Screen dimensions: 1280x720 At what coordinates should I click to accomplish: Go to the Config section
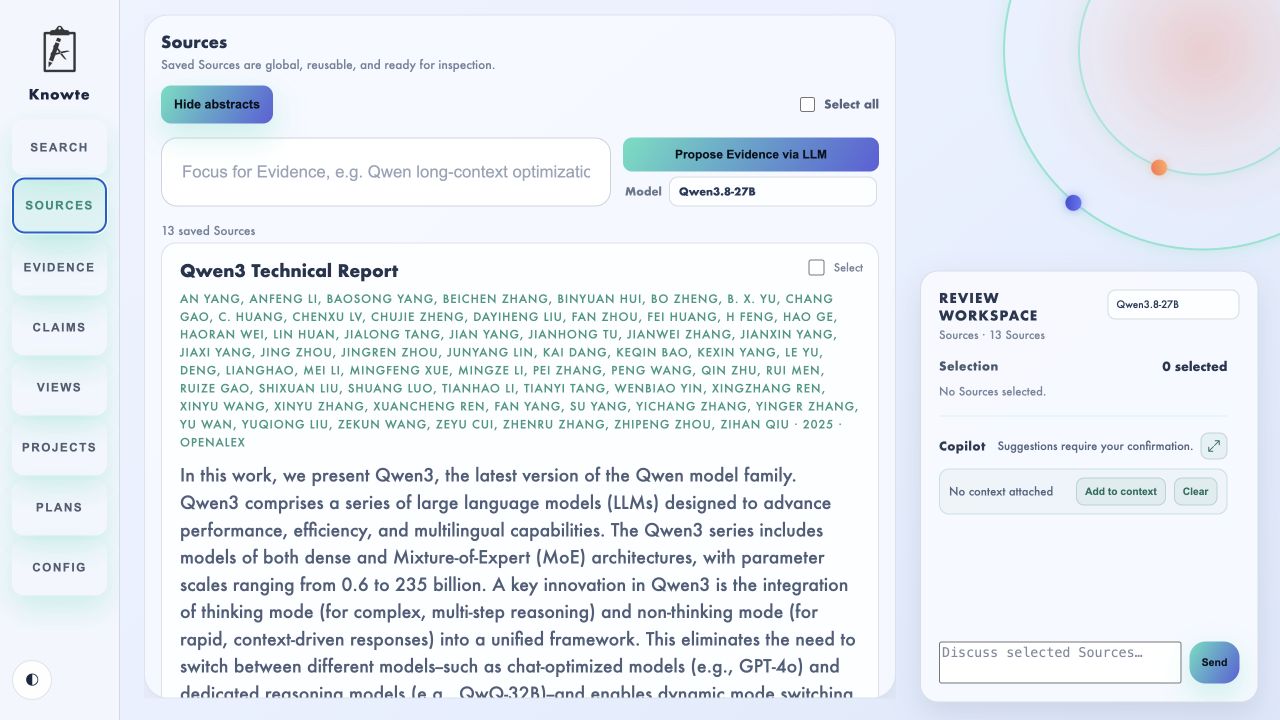click(x=59, y=567)
